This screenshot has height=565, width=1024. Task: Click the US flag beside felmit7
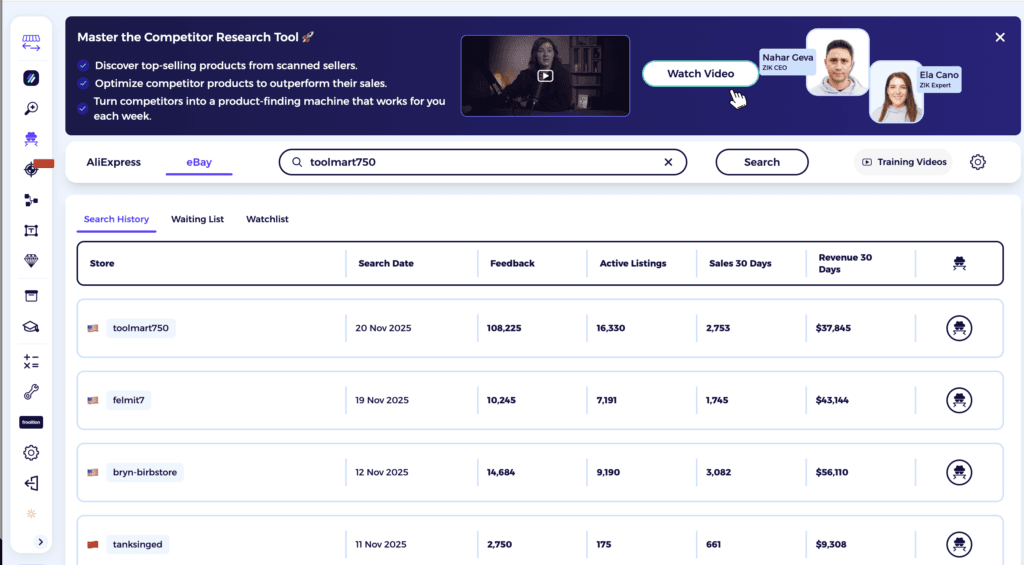click(93, 400)
